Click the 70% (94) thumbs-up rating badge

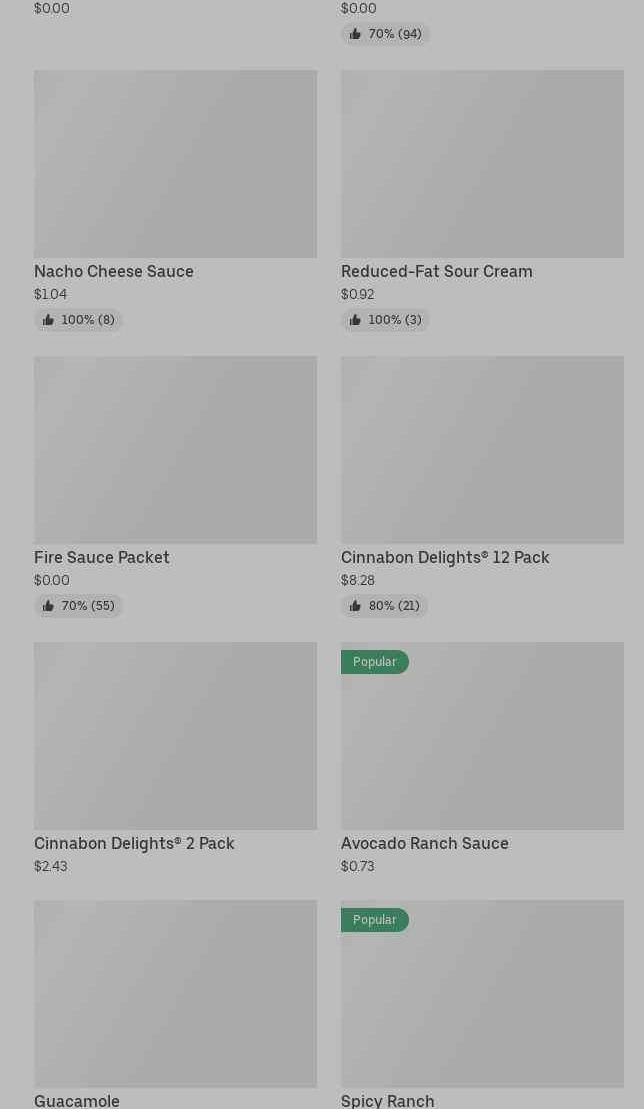(x=385, y=34)
